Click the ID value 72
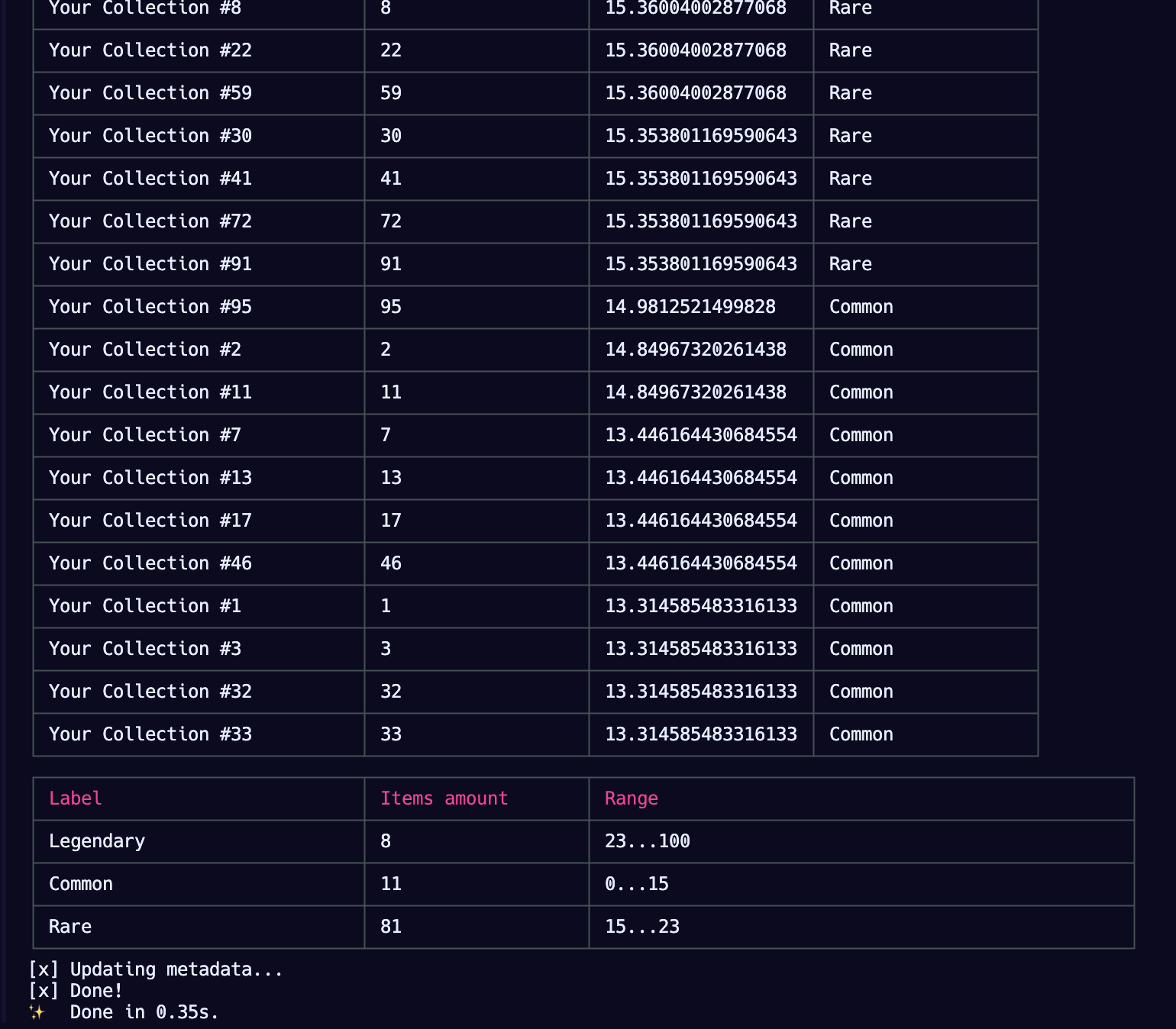The height and width of the screenshot is (1029, 1176). (391, 221)
